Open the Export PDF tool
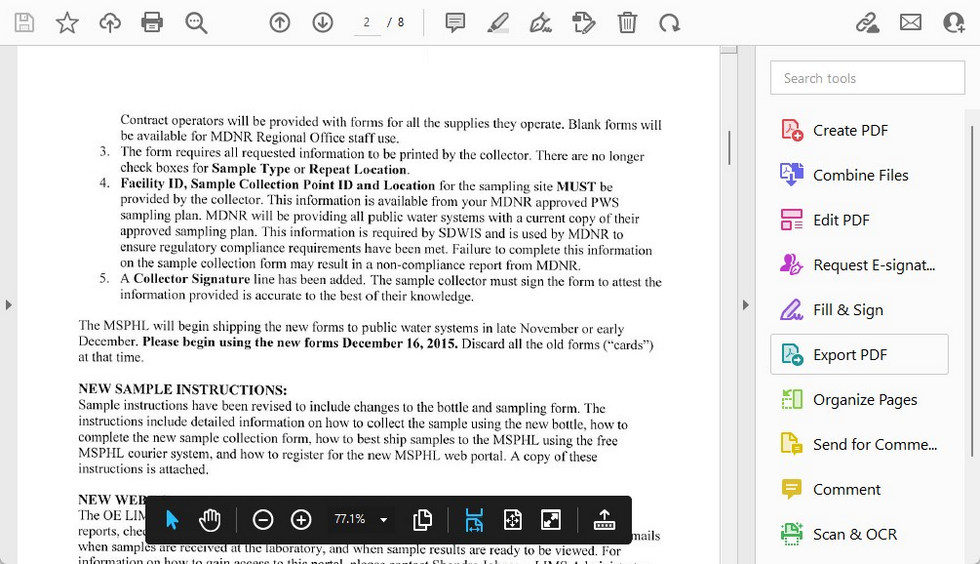 coord(859,355)
